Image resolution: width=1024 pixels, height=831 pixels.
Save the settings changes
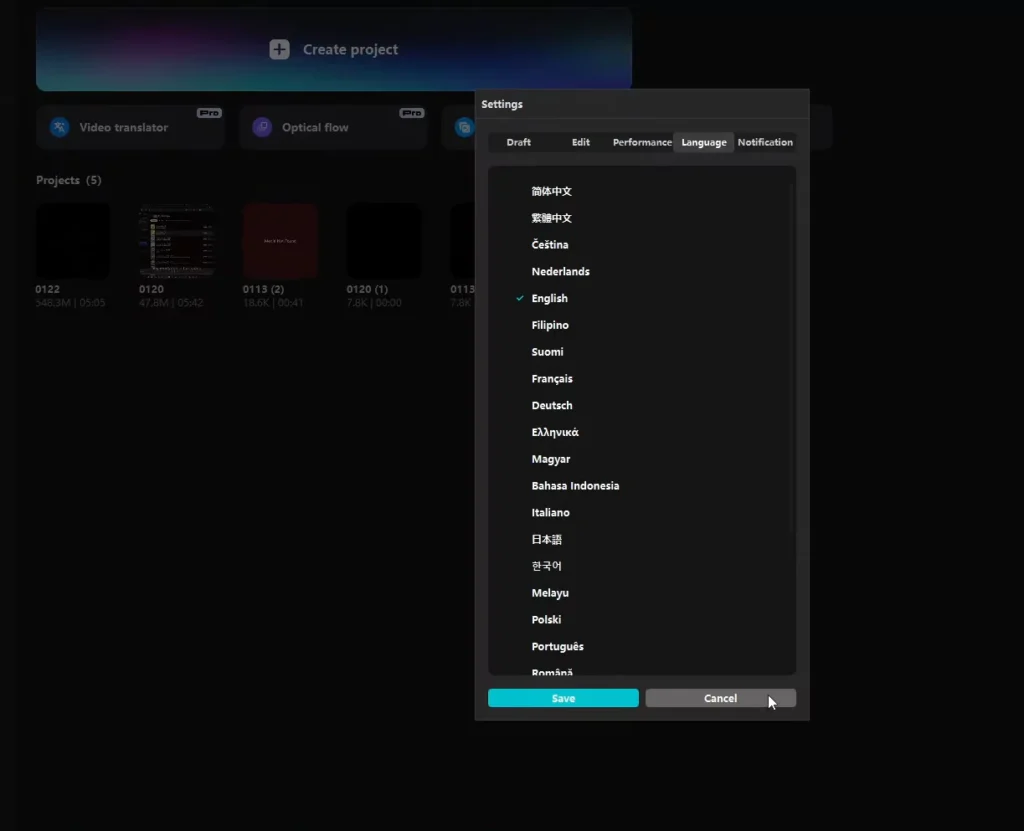click(563, 698)
